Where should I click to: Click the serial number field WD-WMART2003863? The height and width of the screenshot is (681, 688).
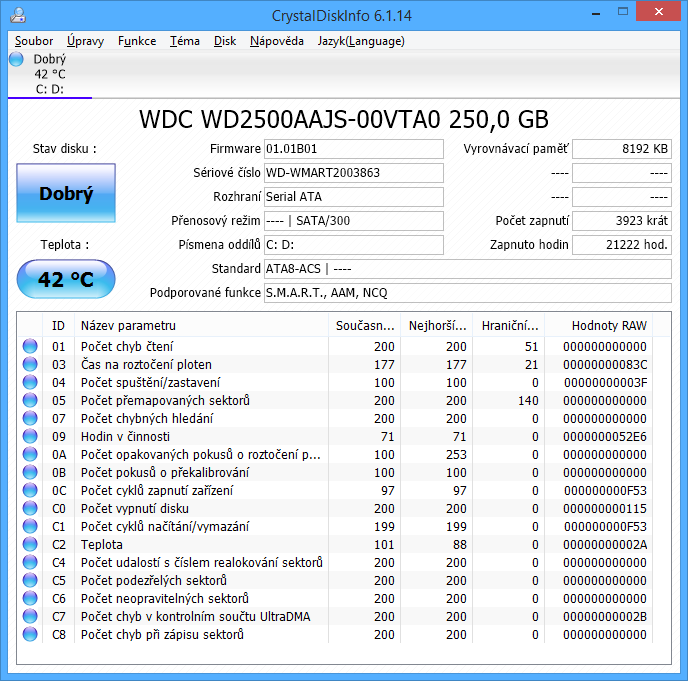[354, 173]
